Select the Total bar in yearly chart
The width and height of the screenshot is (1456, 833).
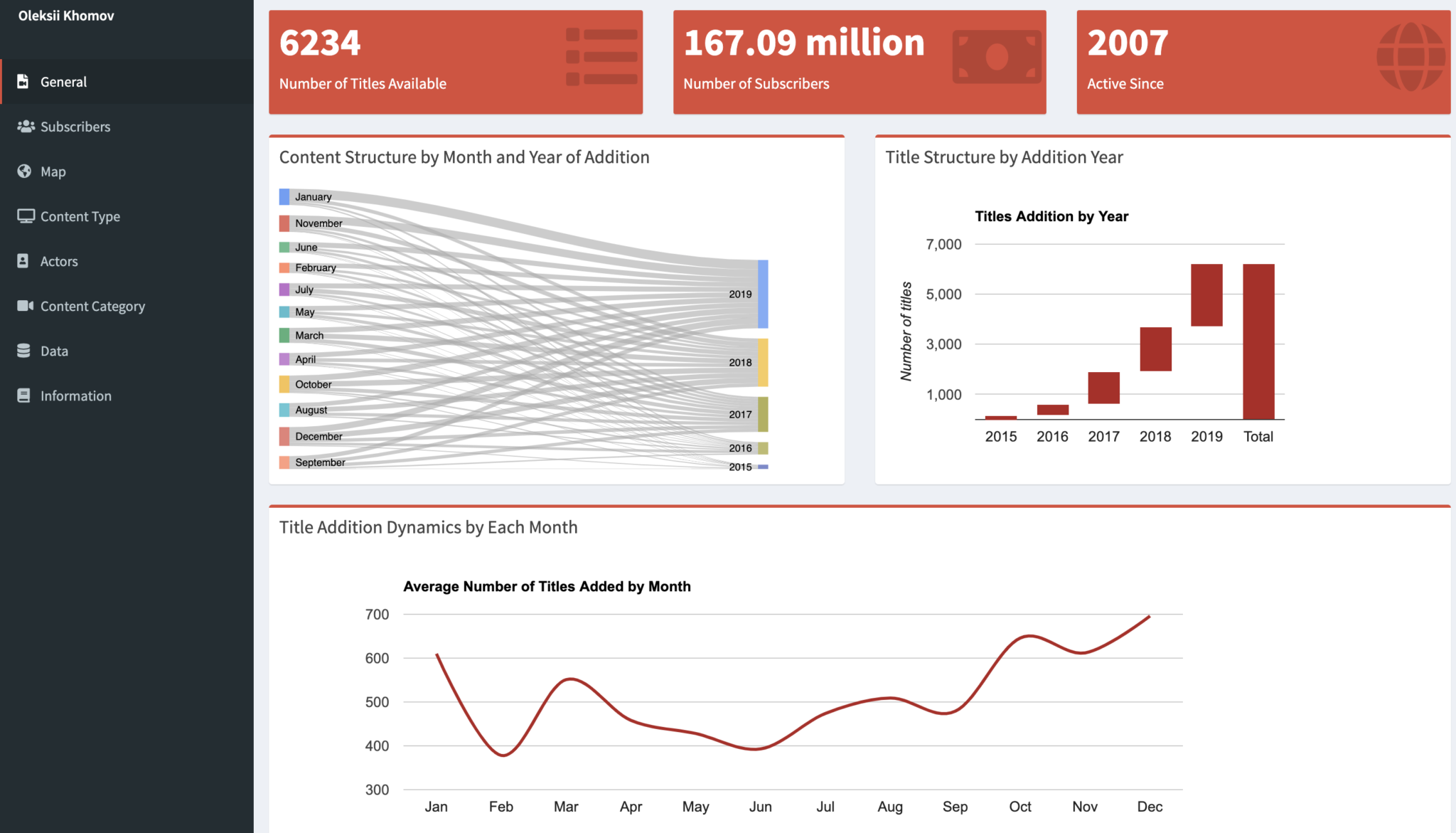point(1258,338)
